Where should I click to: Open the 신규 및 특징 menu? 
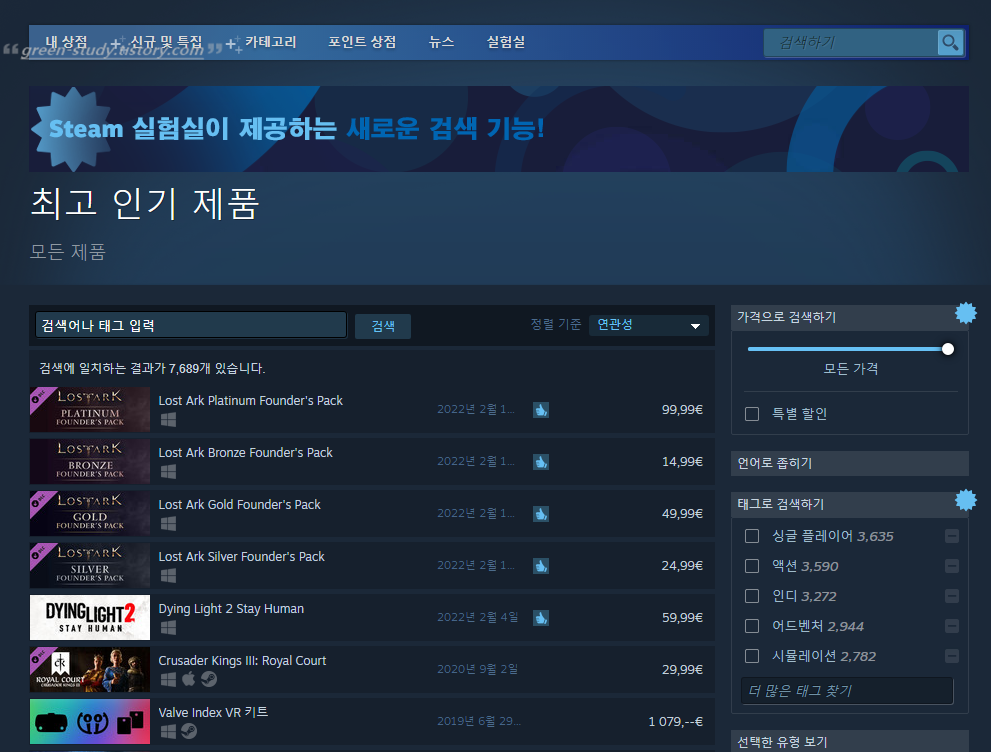tap(166, 42)
